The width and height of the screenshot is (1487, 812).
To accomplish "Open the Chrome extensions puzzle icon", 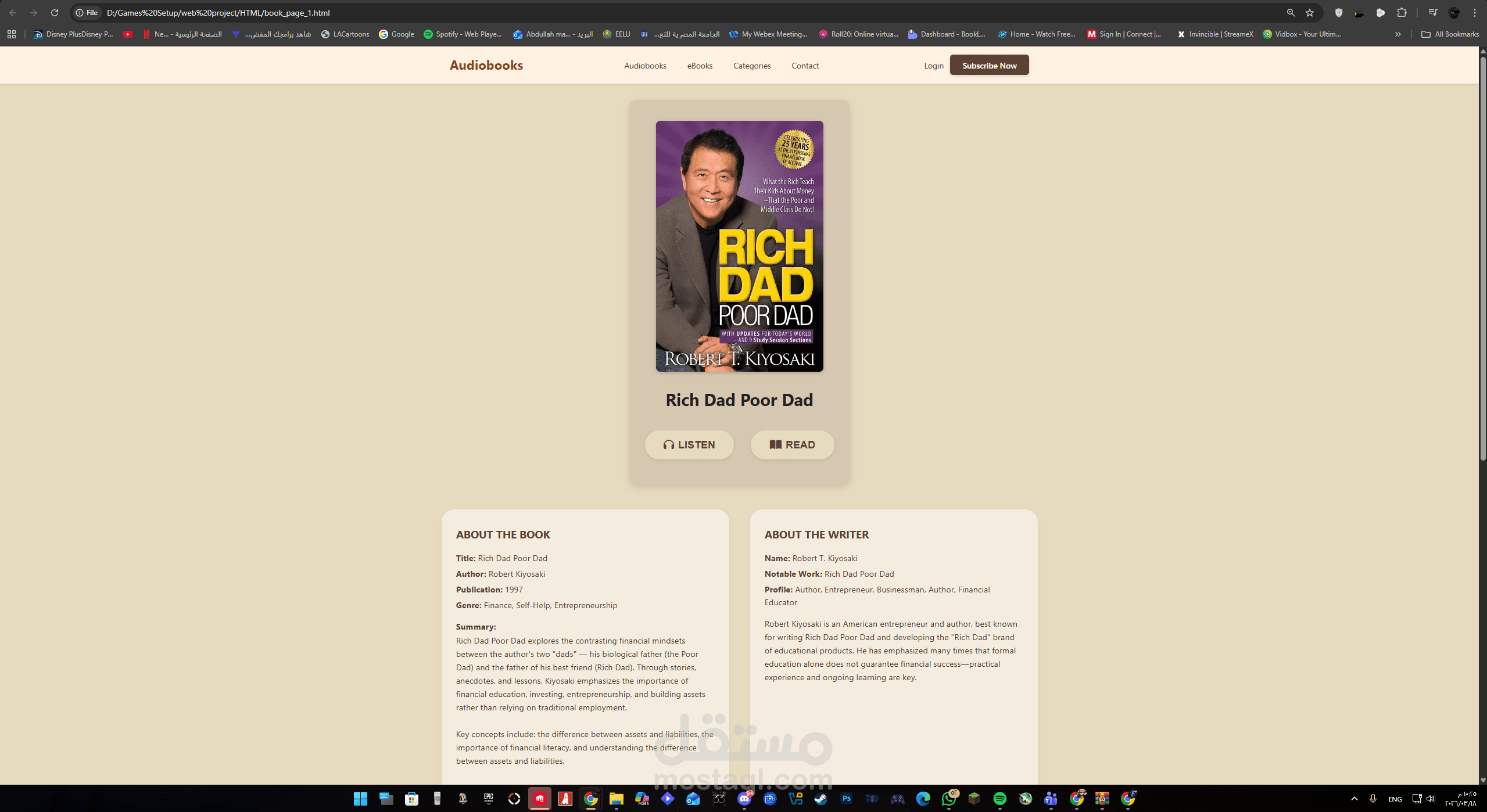I will point(1402,13).
